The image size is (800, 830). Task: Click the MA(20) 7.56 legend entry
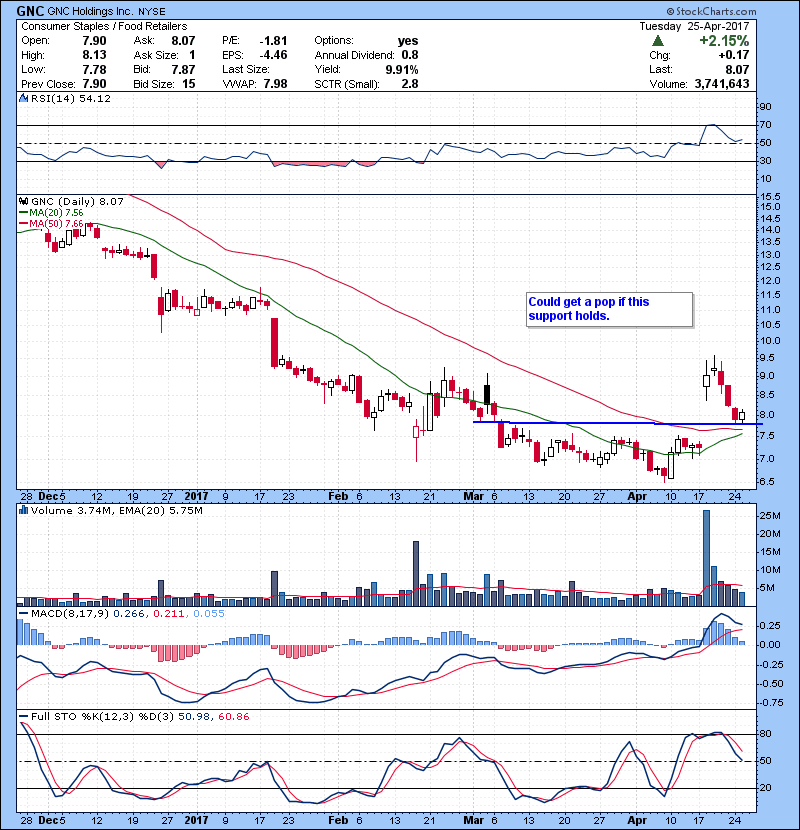click(x=51, y=213)
